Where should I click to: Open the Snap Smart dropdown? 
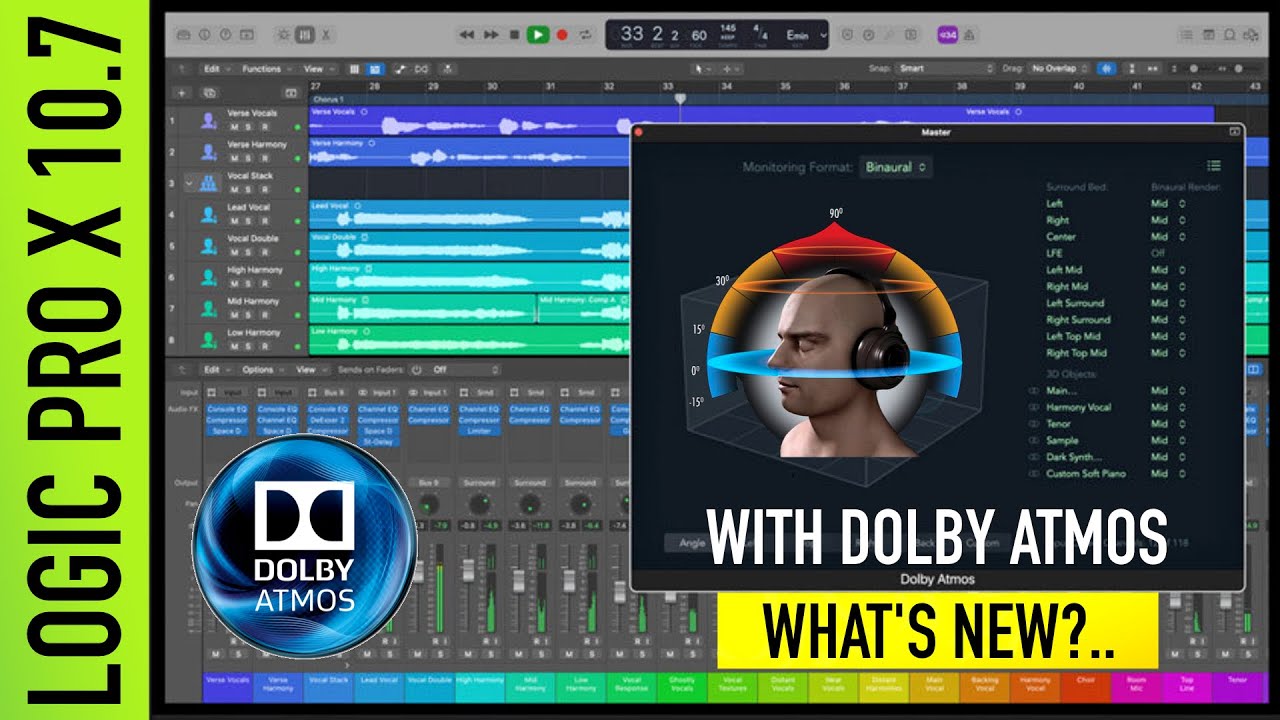coord(946,69)
